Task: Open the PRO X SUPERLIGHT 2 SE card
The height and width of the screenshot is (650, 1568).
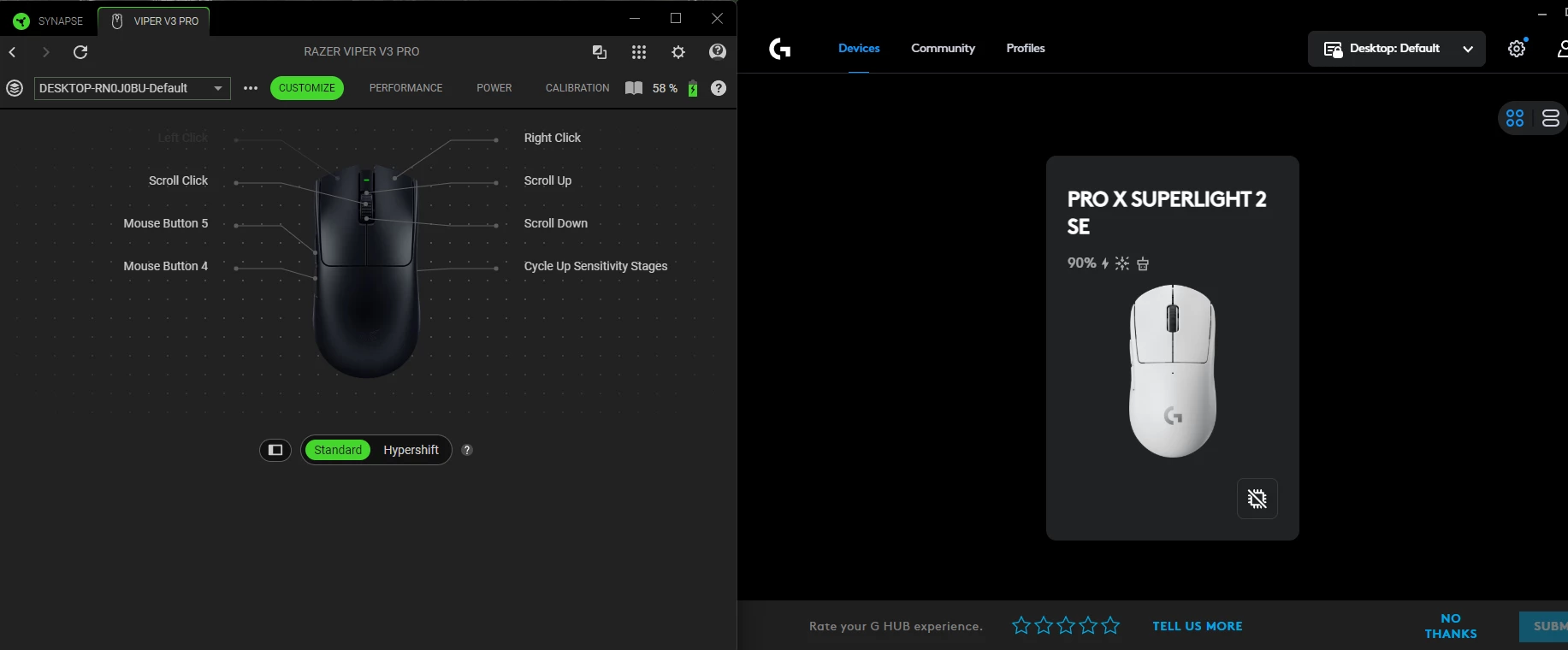Action: click(1173, 348)
